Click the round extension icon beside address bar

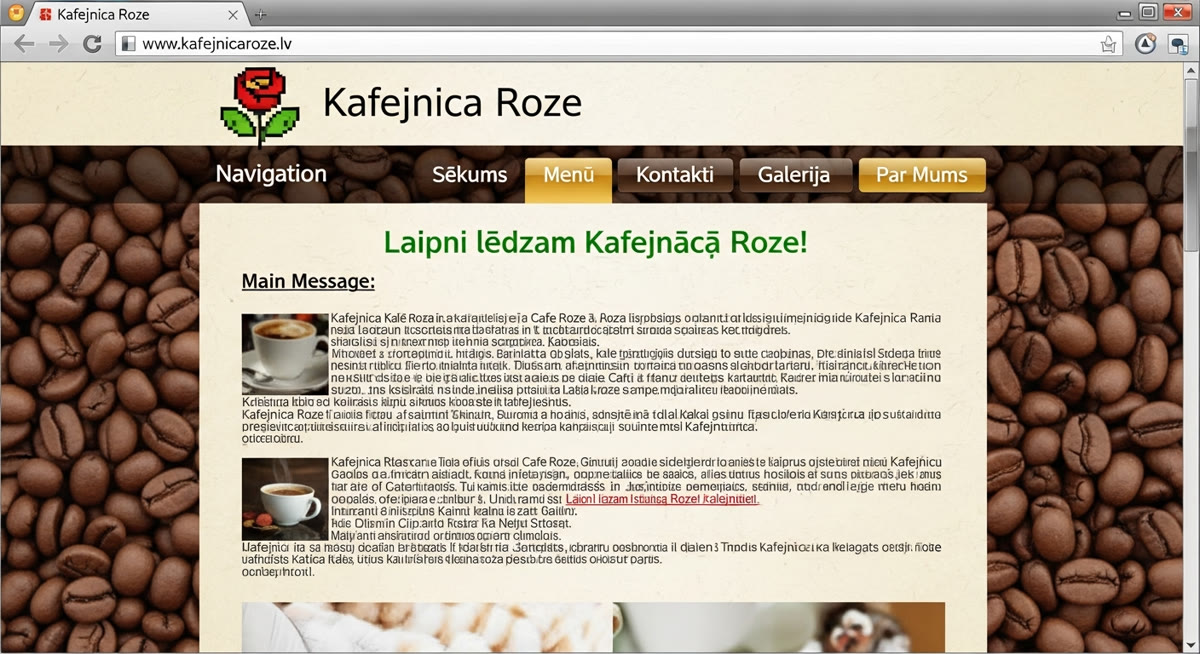click(1146, 44)
